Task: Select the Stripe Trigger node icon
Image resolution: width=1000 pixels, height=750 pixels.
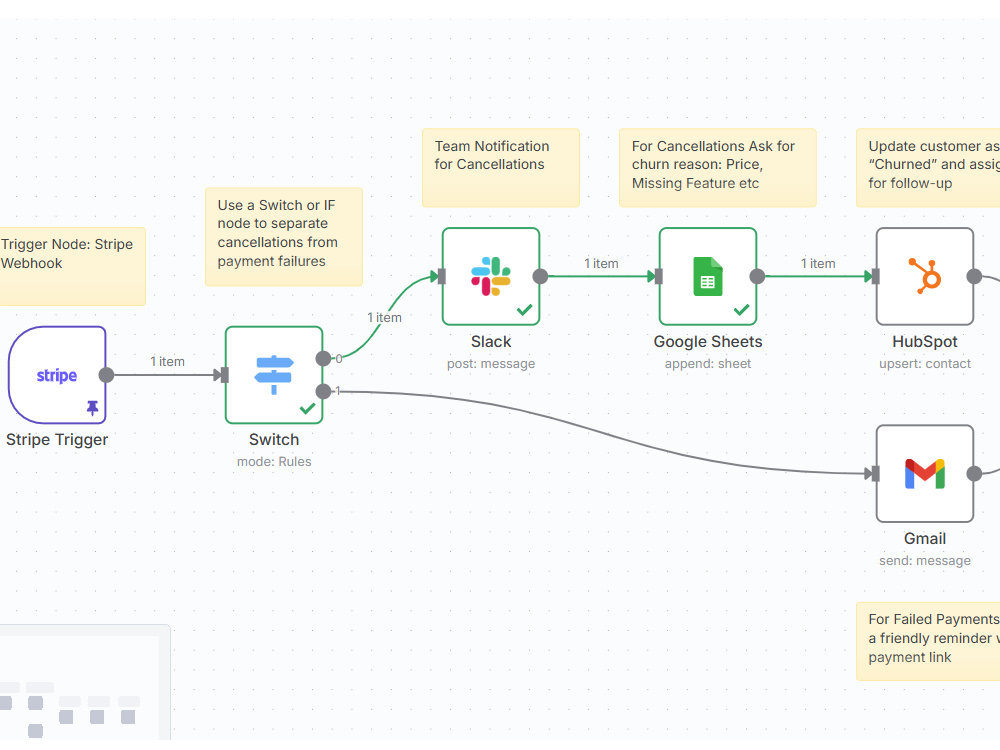Action: [x=57, y=375]
